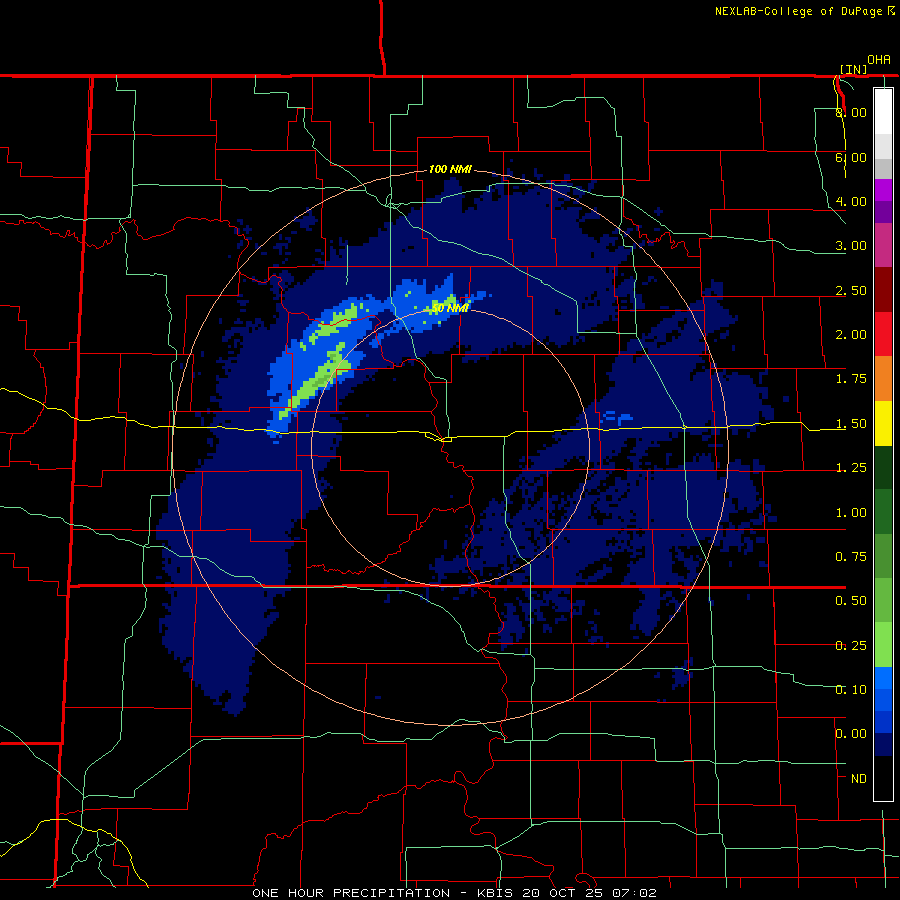Click the OHA product label

[x=879, y=60]
